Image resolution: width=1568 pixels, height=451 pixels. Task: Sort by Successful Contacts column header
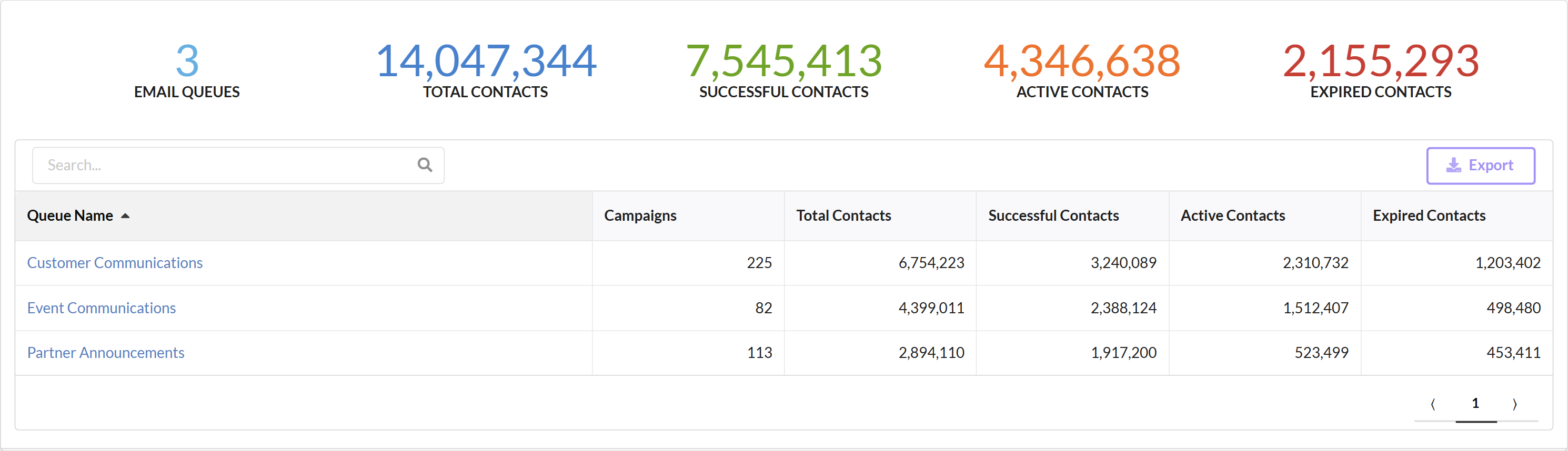click(x=1053, y=216)
